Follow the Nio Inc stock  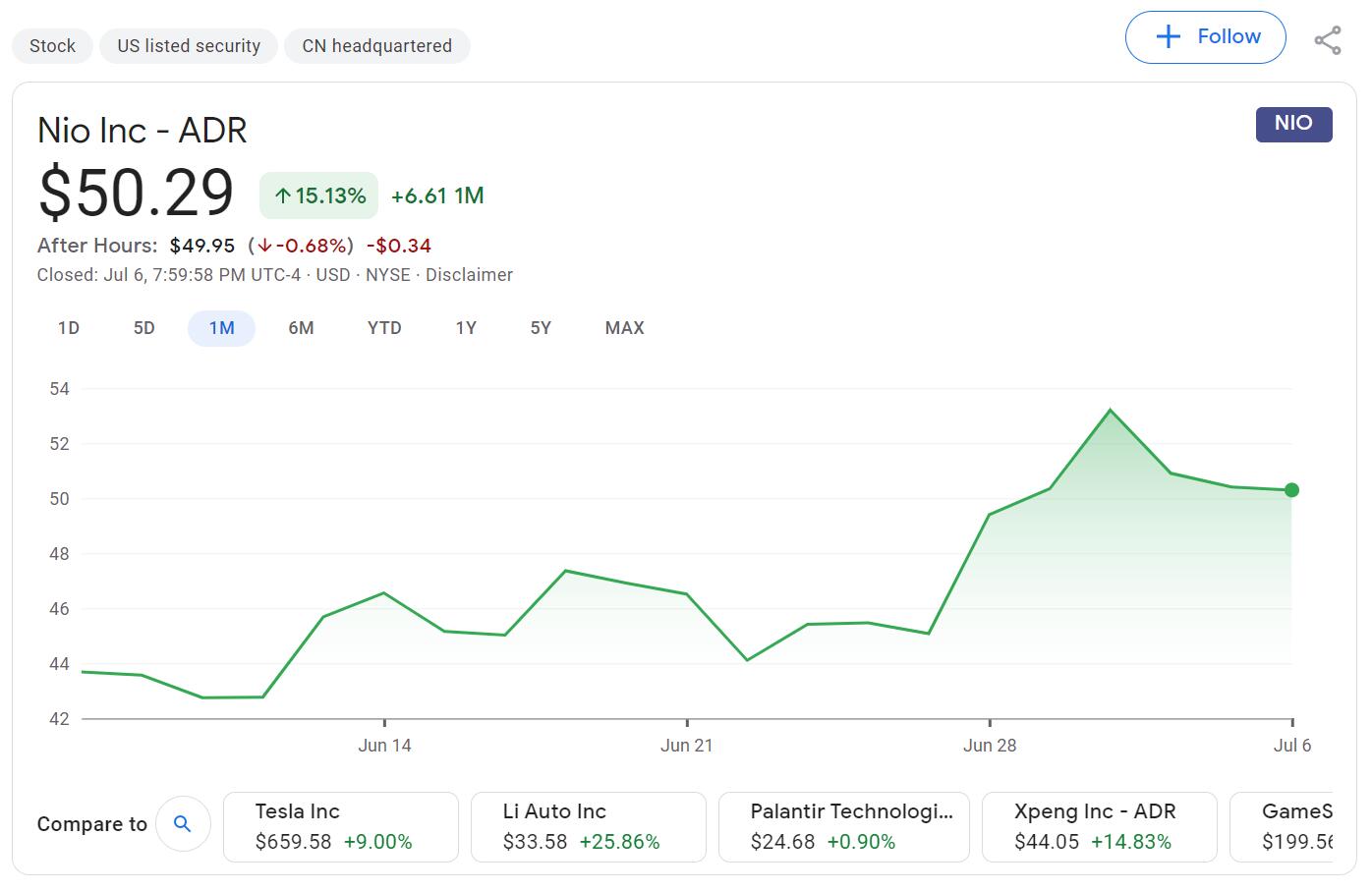[1205, 36]
